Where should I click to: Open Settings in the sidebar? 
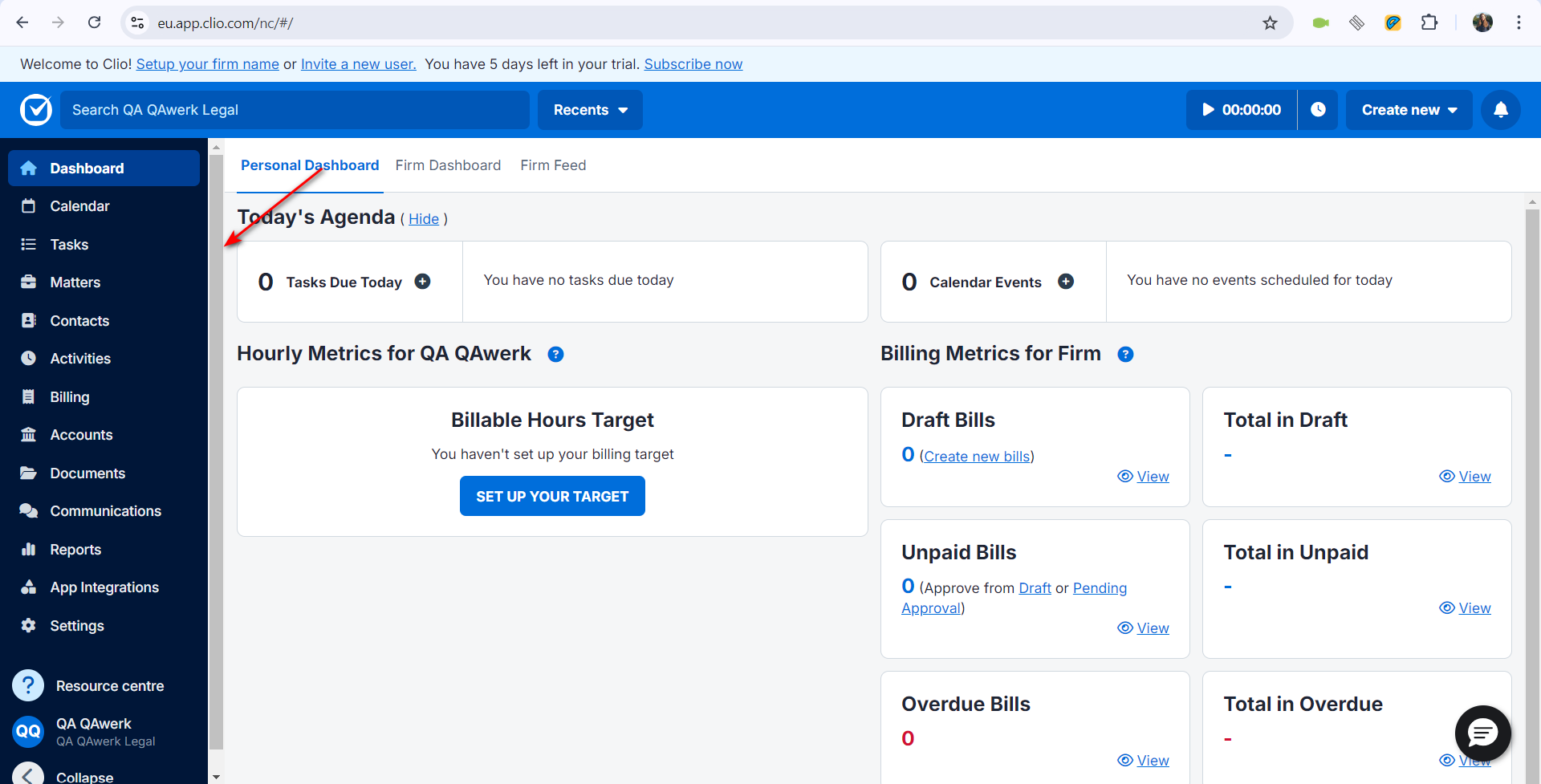[x=104, y=626]
